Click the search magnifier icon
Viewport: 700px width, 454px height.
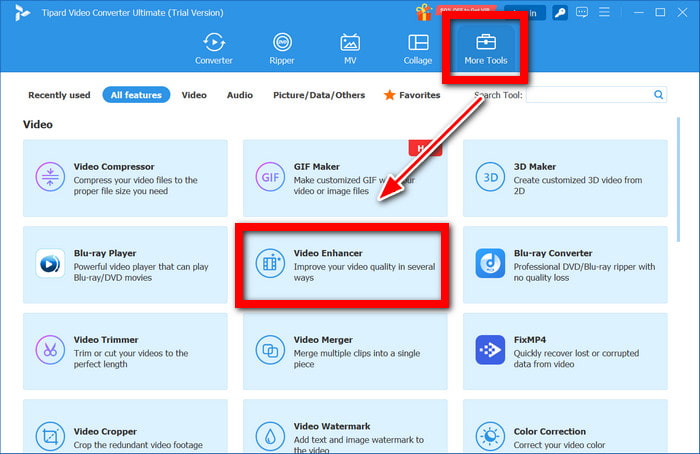[659, 95]
